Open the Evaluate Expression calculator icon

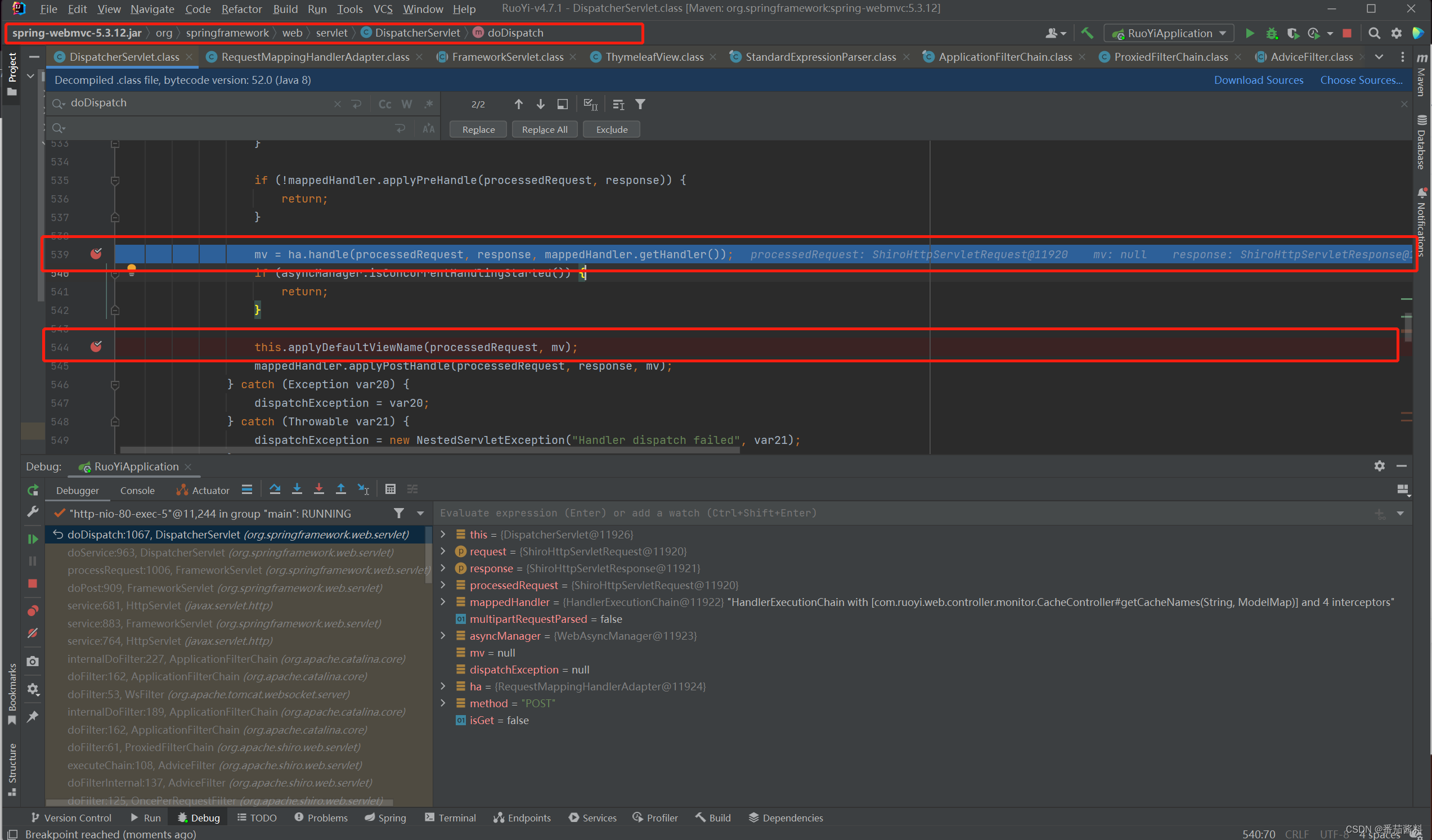click(x=390, y=489)
